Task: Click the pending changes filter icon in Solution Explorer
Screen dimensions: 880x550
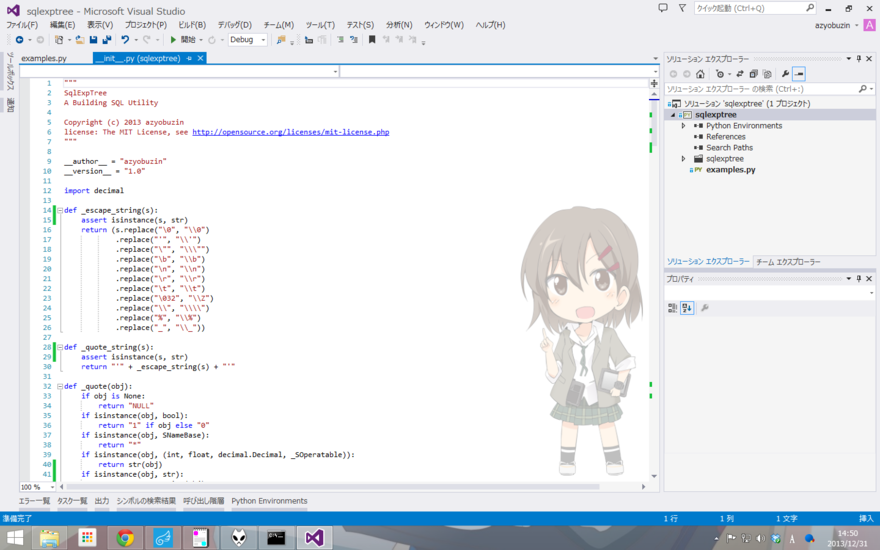Action: coord(720,74)
